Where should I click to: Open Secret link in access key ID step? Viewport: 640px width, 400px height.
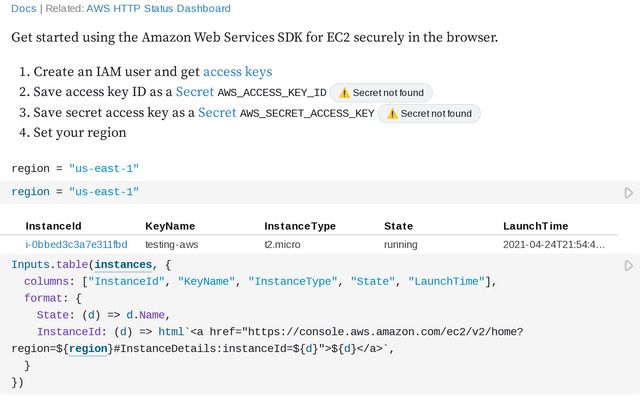click(194, 92)
